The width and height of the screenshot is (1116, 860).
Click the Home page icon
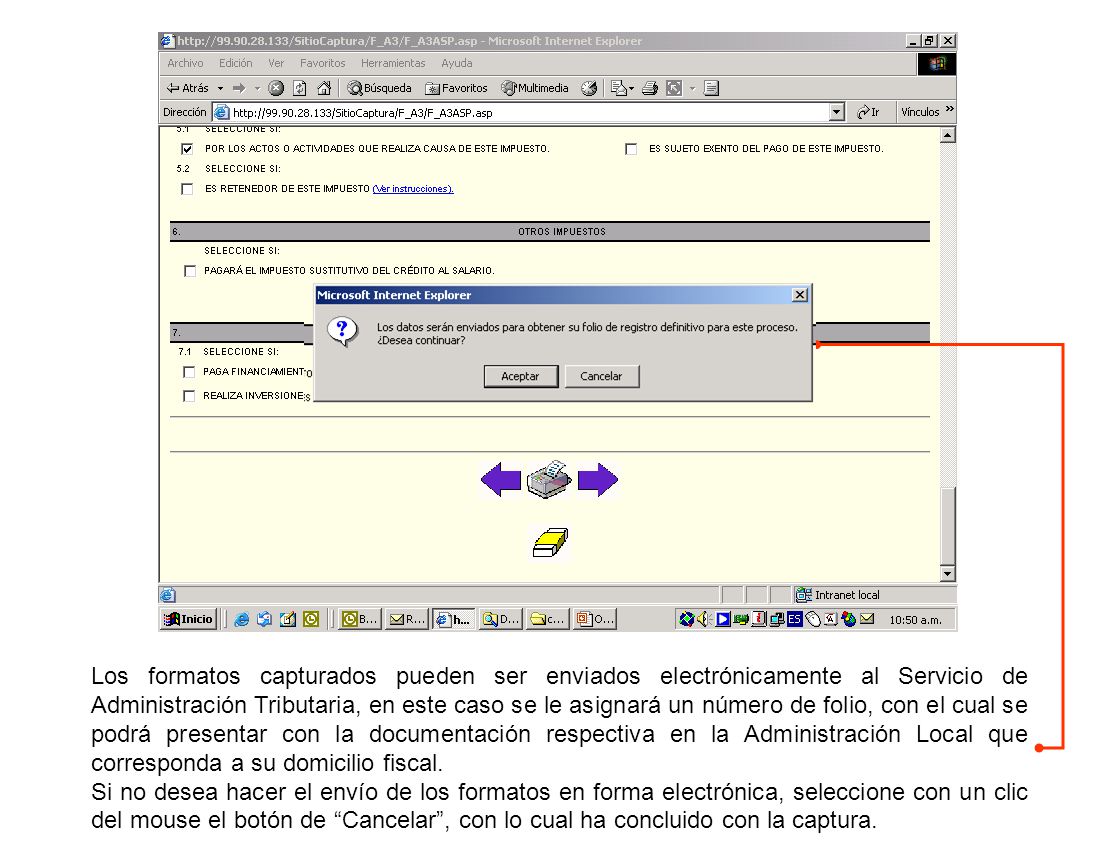pos(325,88)
